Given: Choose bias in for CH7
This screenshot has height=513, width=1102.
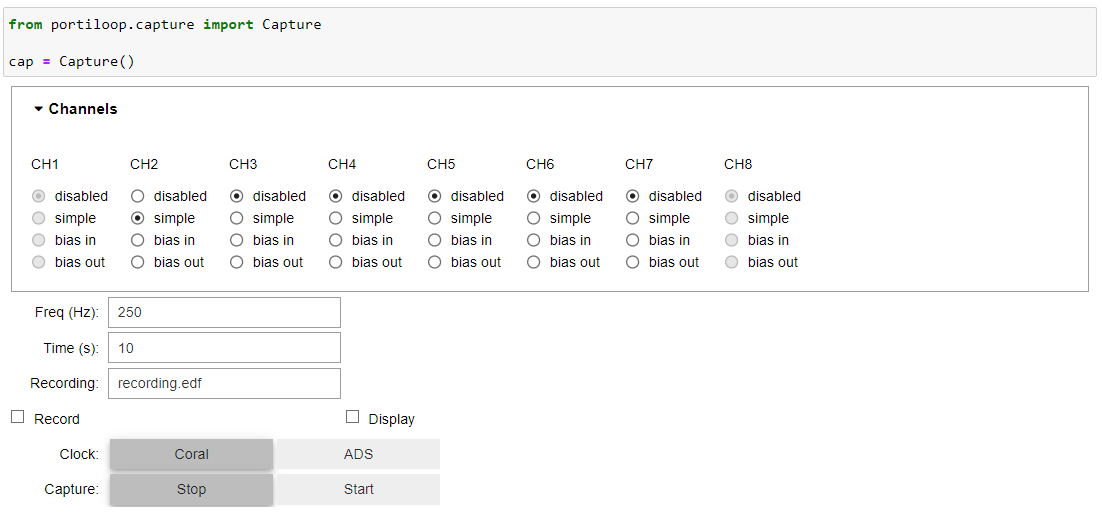Looking at the screenshot, I should click(633, 240).
